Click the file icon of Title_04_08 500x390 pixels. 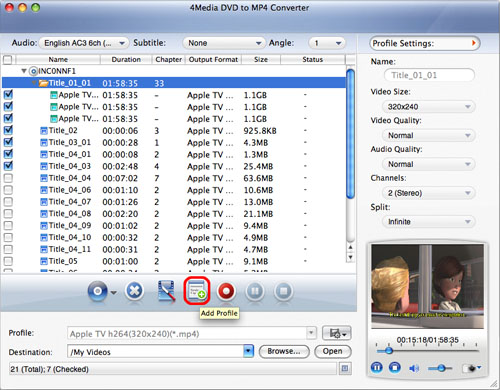tap(44, 214)
